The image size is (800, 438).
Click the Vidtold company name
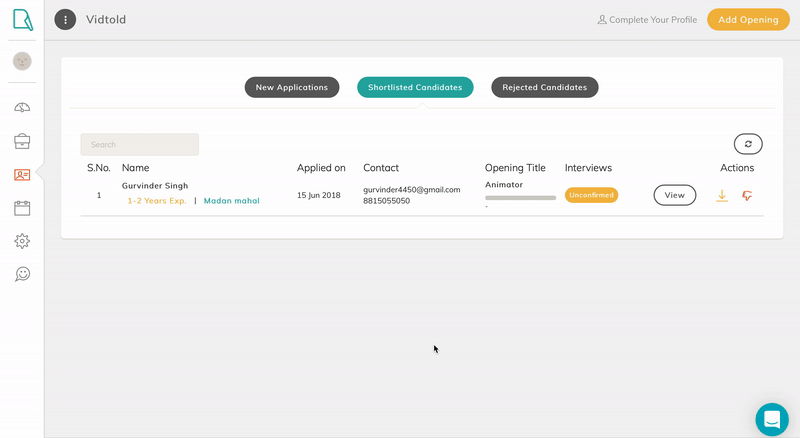(106, 19)
